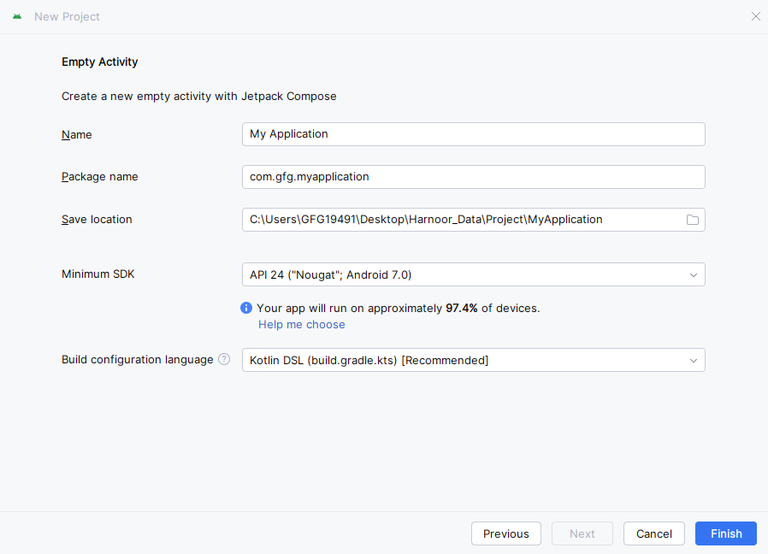Go back with the Previous button

[x=506, y=534]
